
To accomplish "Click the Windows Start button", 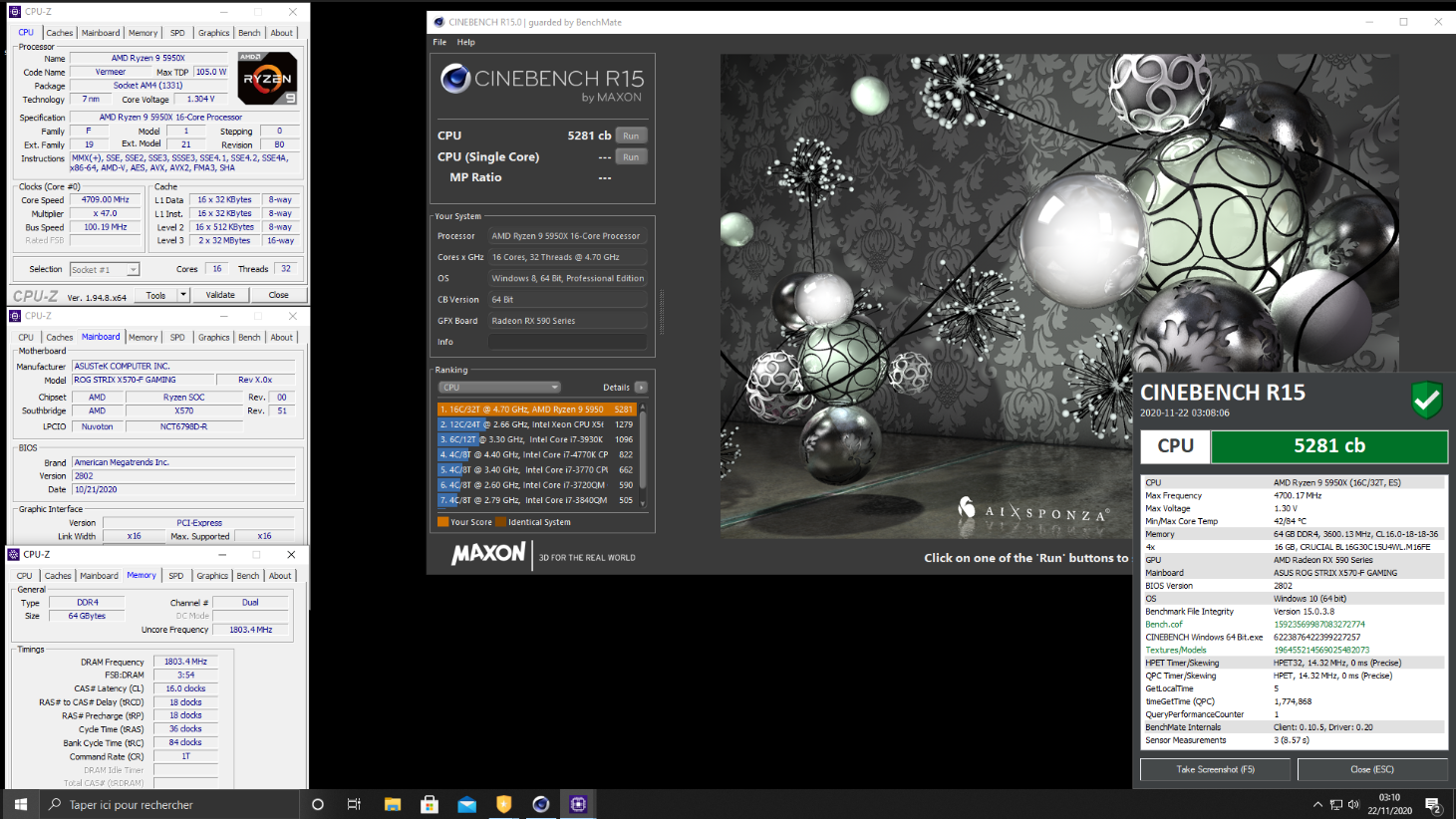I will point(20,804).
